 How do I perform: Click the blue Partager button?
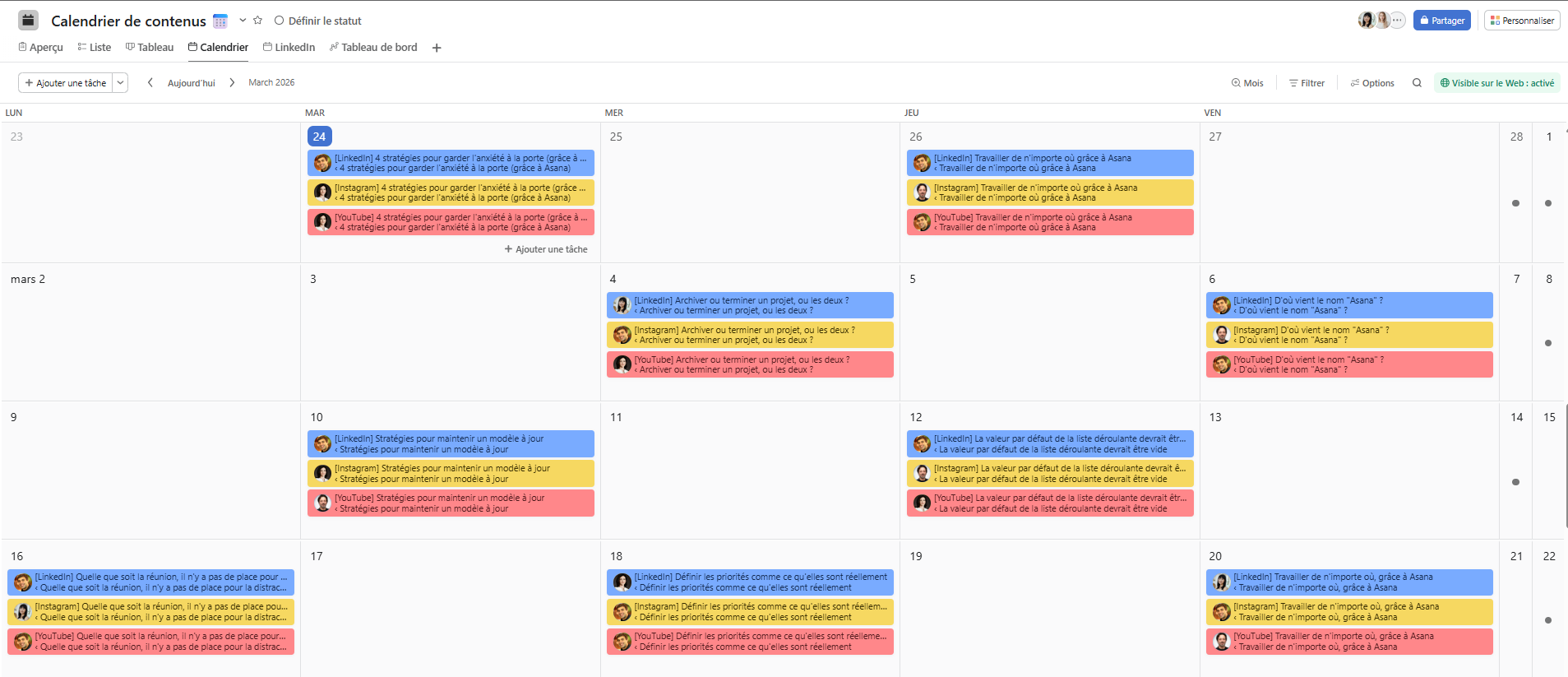coord(1441,21)
